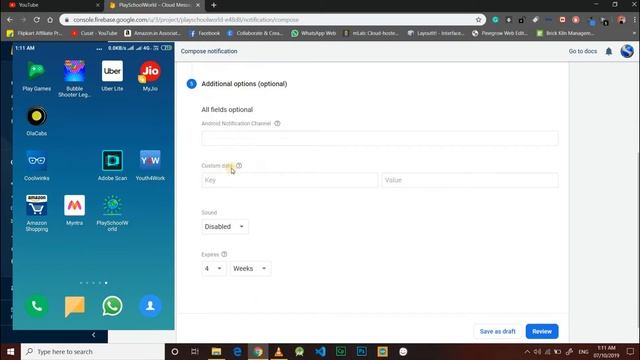Open Go to docs link
This screenshot has width=640, height=360.
point(582,51)
